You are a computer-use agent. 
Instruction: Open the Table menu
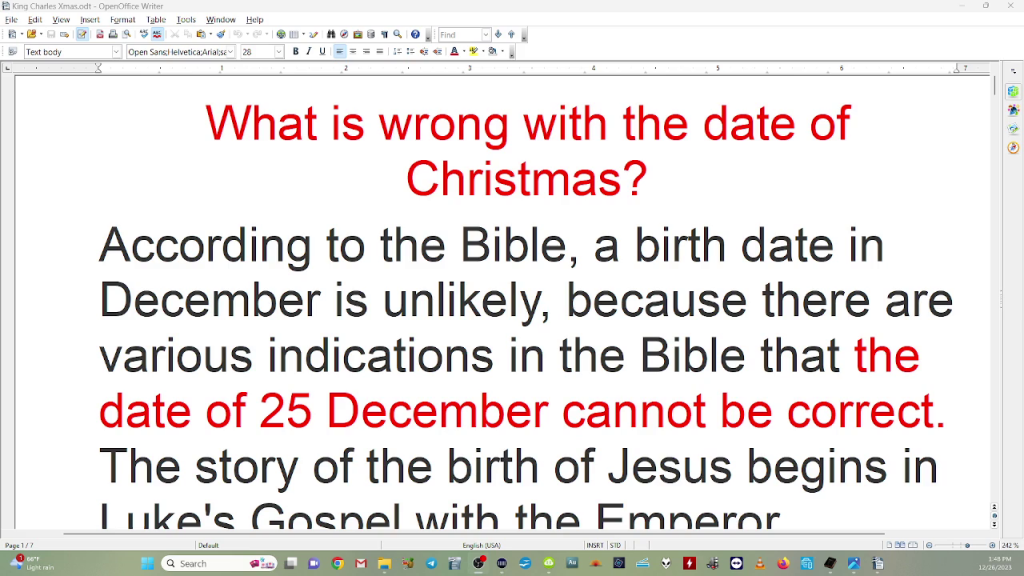tap(156, 20)
